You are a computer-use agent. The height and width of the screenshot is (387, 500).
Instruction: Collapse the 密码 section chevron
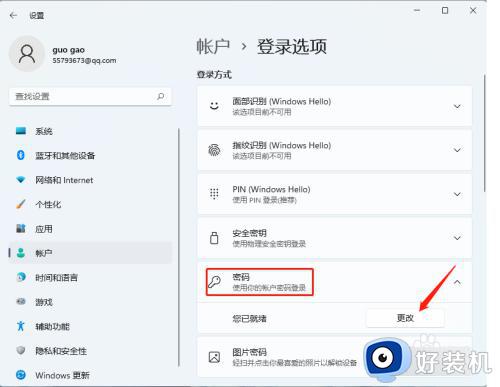pyautogui.click(x=457, y=282)
